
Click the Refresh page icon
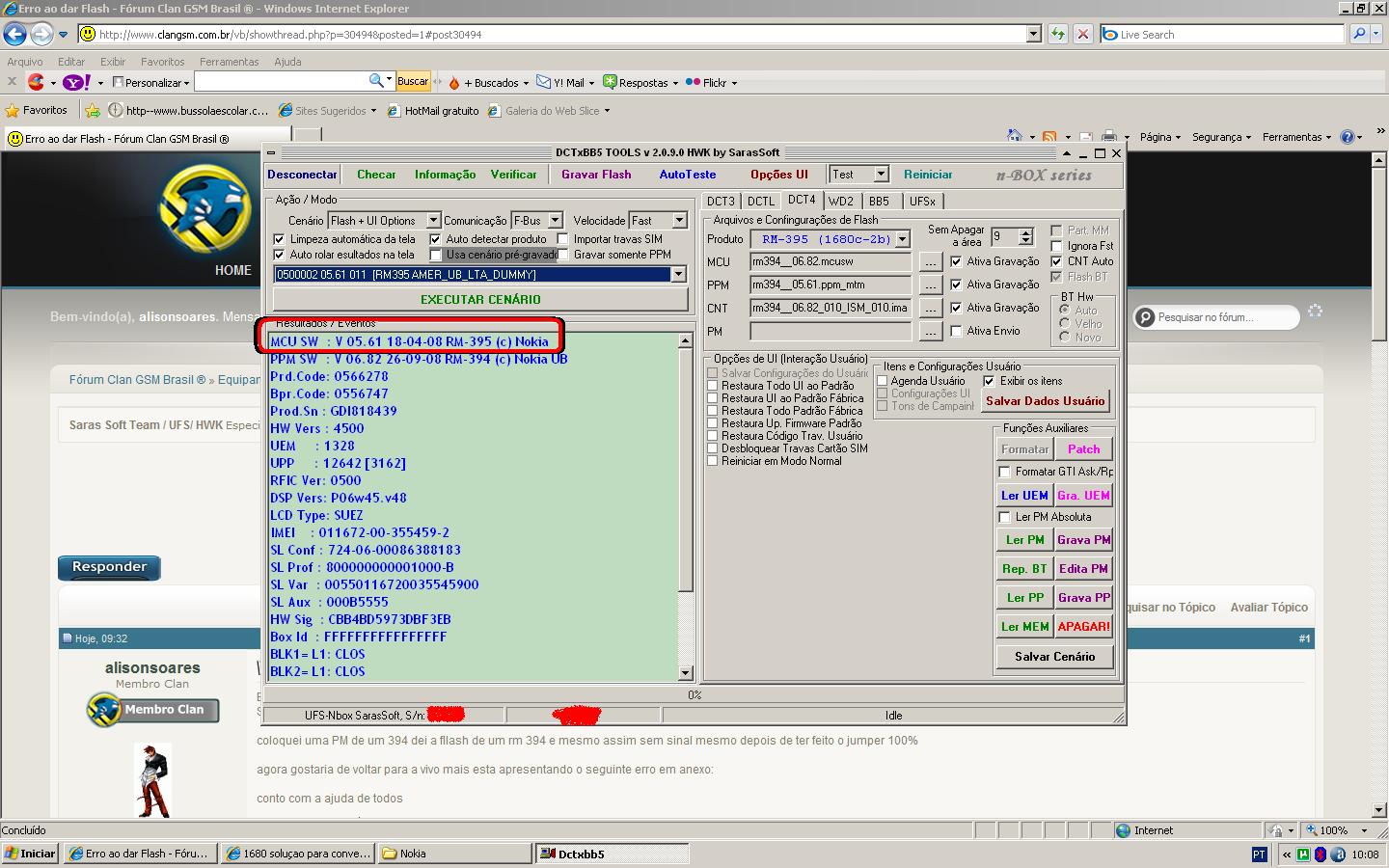(1058, 34)
